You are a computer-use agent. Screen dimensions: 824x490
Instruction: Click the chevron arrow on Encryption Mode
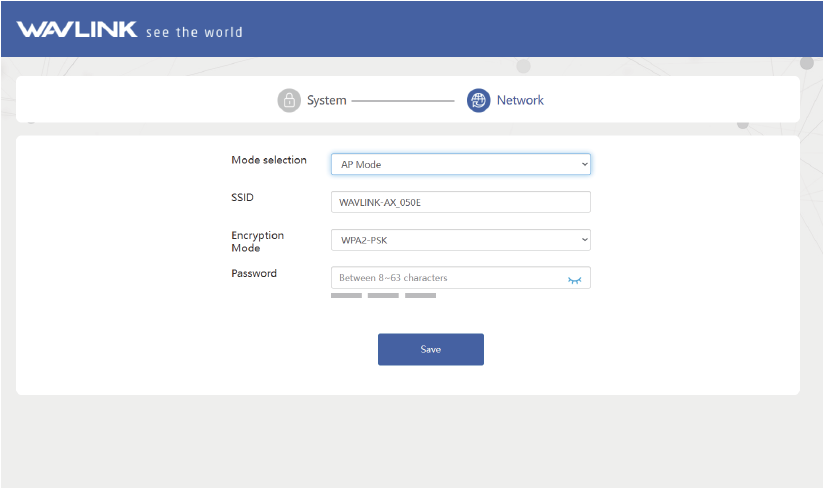[584, 240]
